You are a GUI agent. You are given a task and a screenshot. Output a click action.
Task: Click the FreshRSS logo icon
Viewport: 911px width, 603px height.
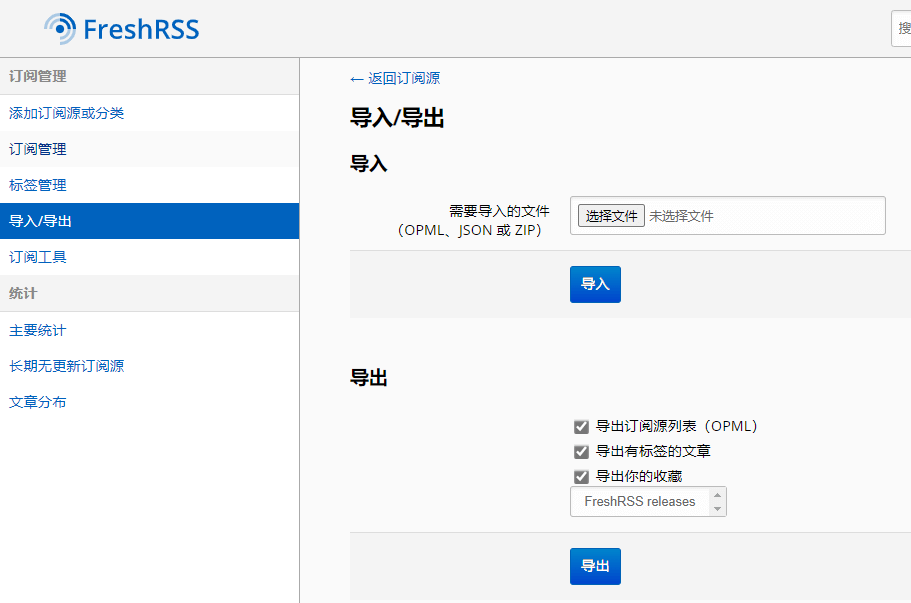60,29
